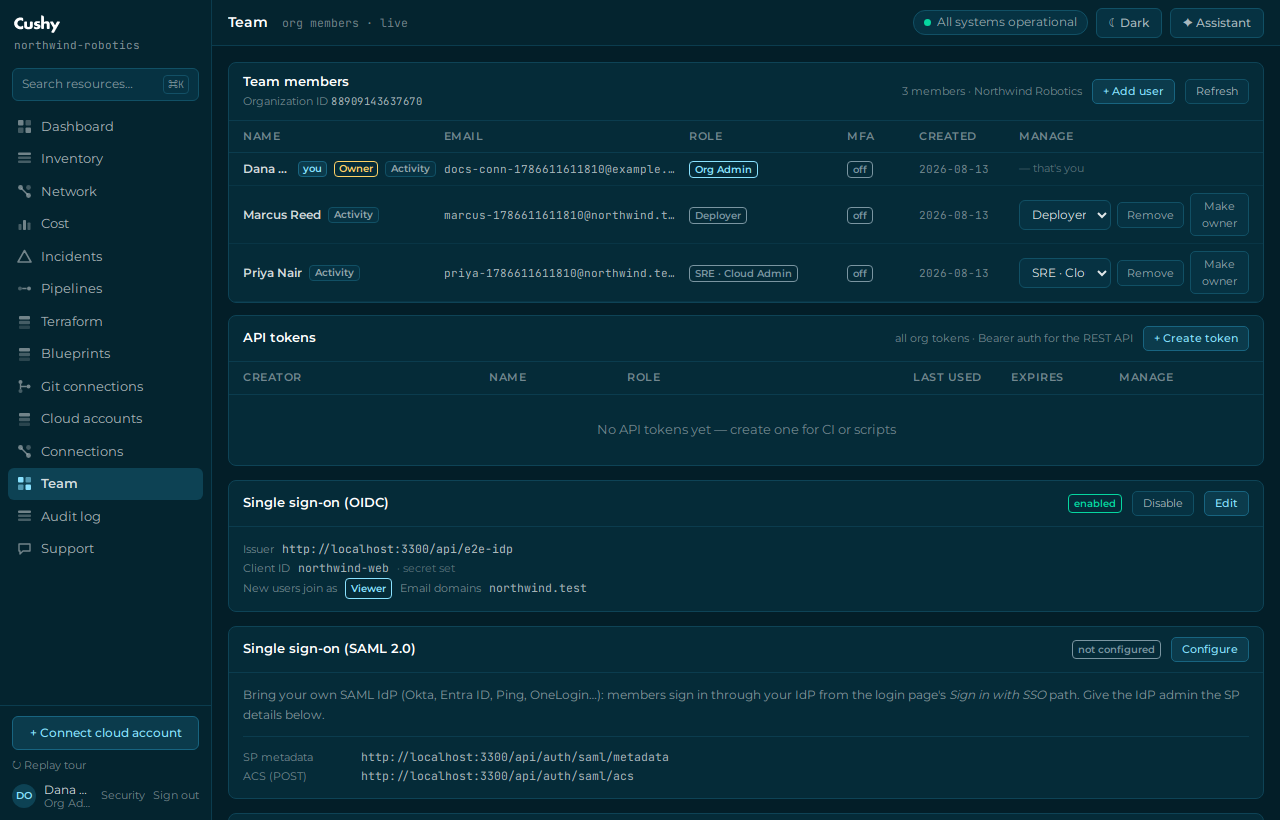
Task: Click the Replay tour link
Action: (49, 765)
